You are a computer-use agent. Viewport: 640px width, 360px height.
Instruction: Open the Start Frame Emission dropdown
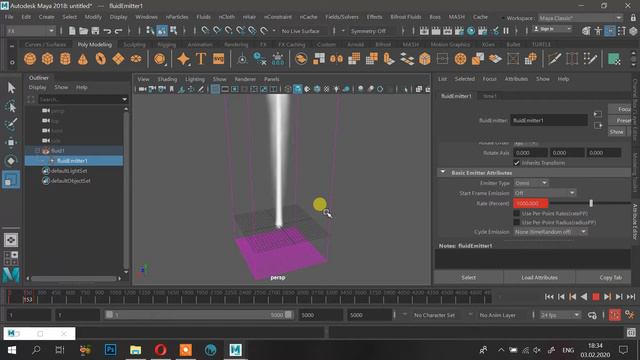click(x=544, y=193)
